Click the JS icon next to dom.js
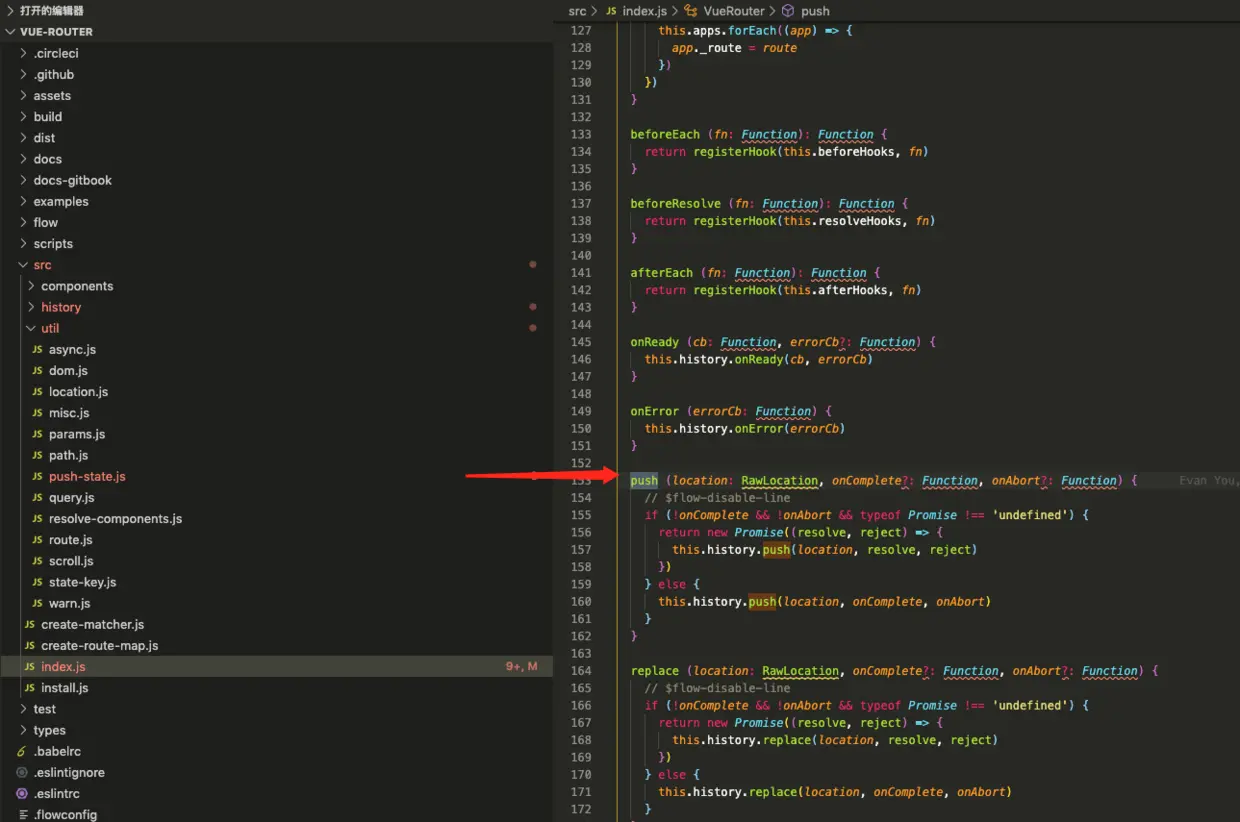The height and width of the screenshot is (822, 1240). 38,371
